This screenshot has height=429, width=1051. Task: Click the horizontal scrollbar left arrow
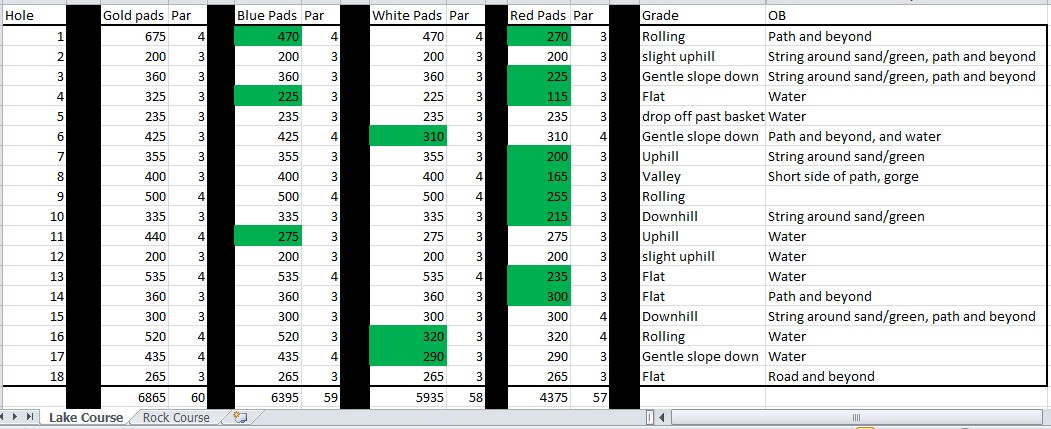664,417
